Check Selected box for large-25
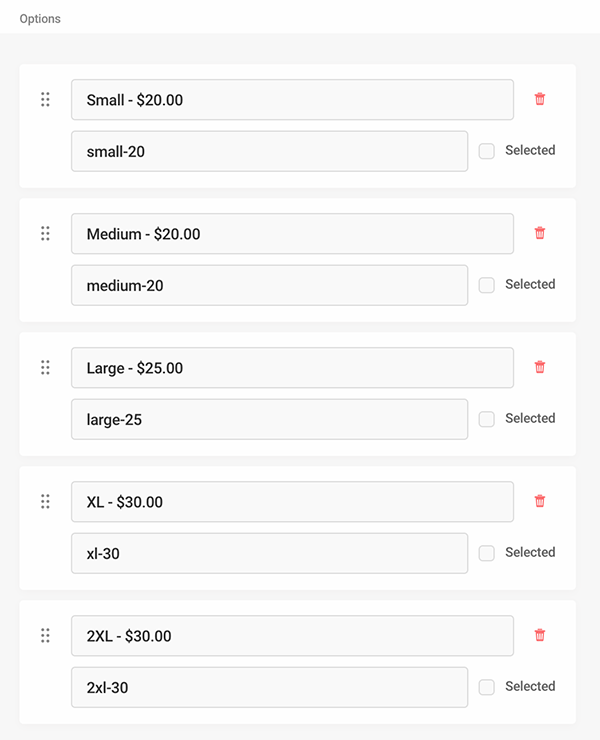The image size is (600, 740). (487, 419)
